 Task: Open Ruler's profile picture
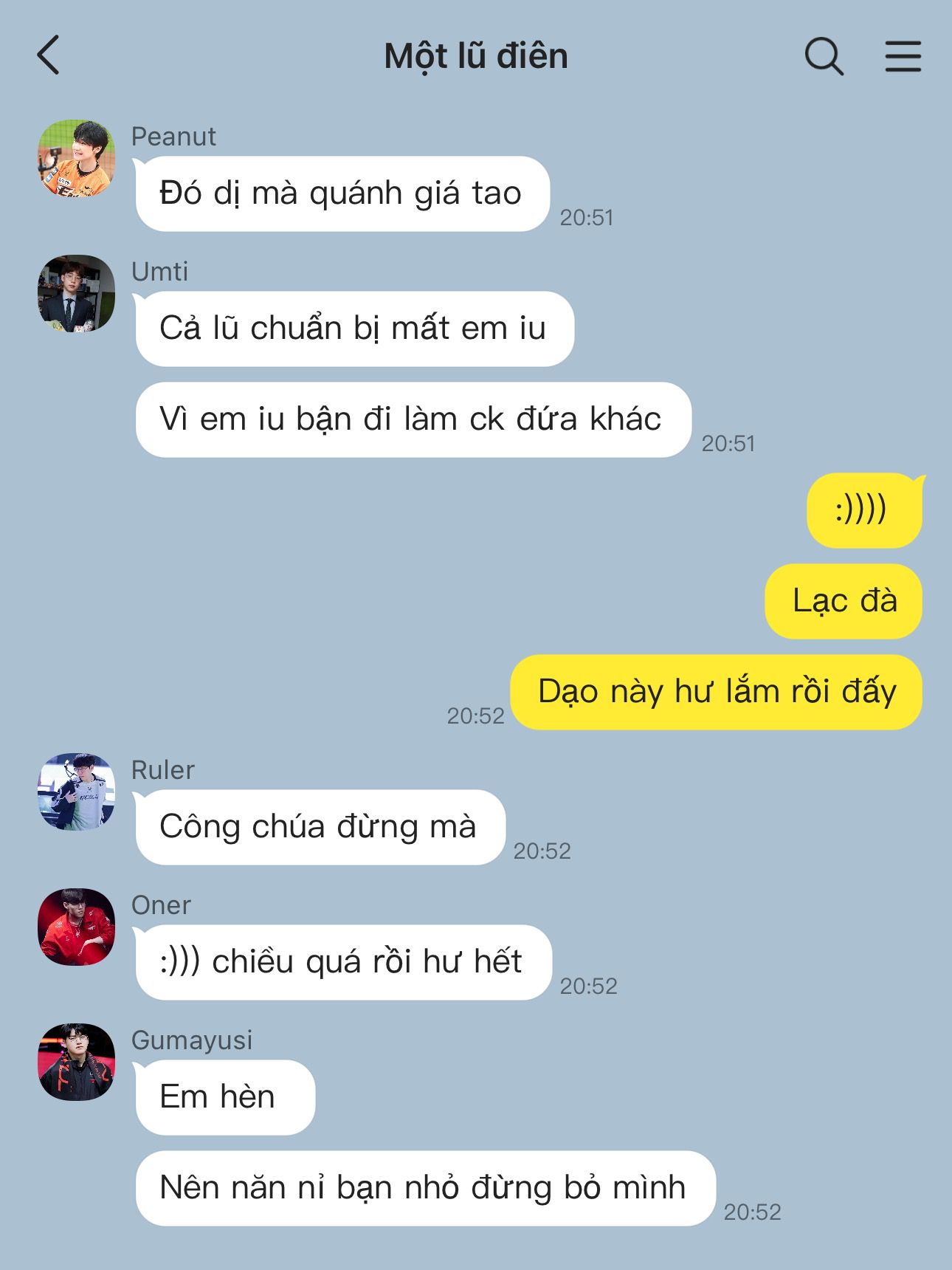(77, 792)
